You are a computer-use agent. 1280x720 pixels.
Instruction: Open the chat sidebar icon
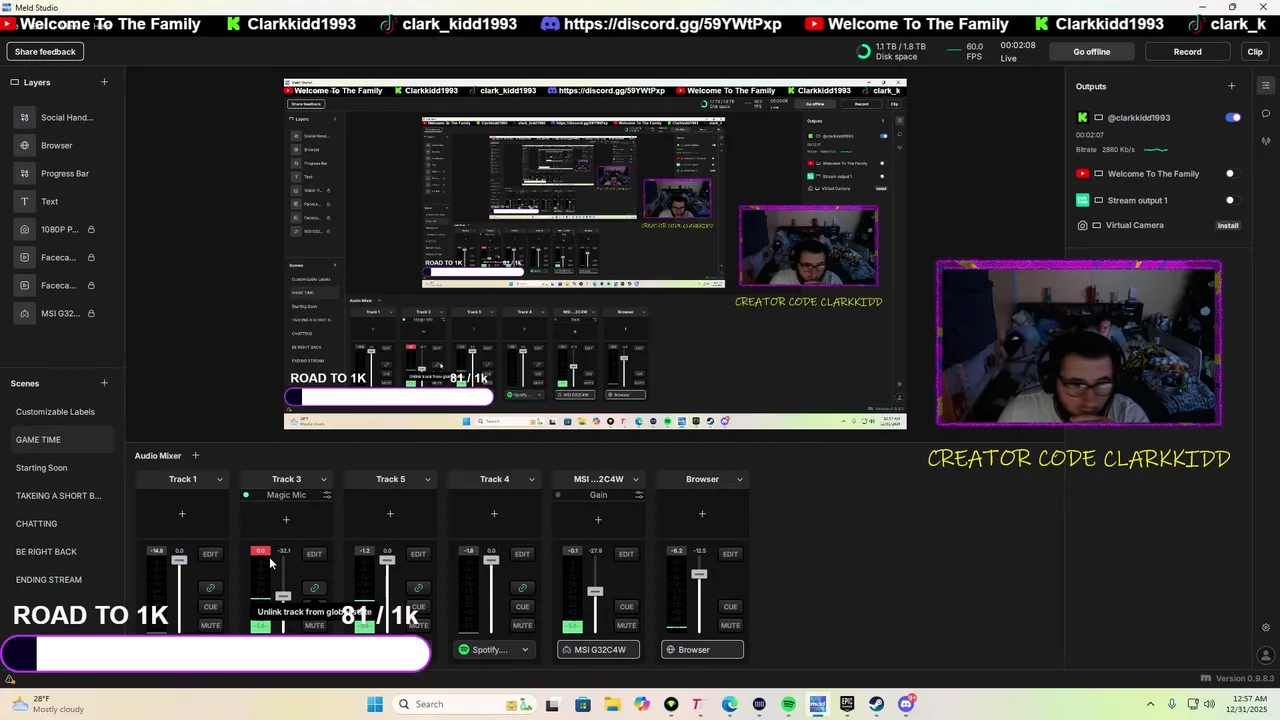1266,113
